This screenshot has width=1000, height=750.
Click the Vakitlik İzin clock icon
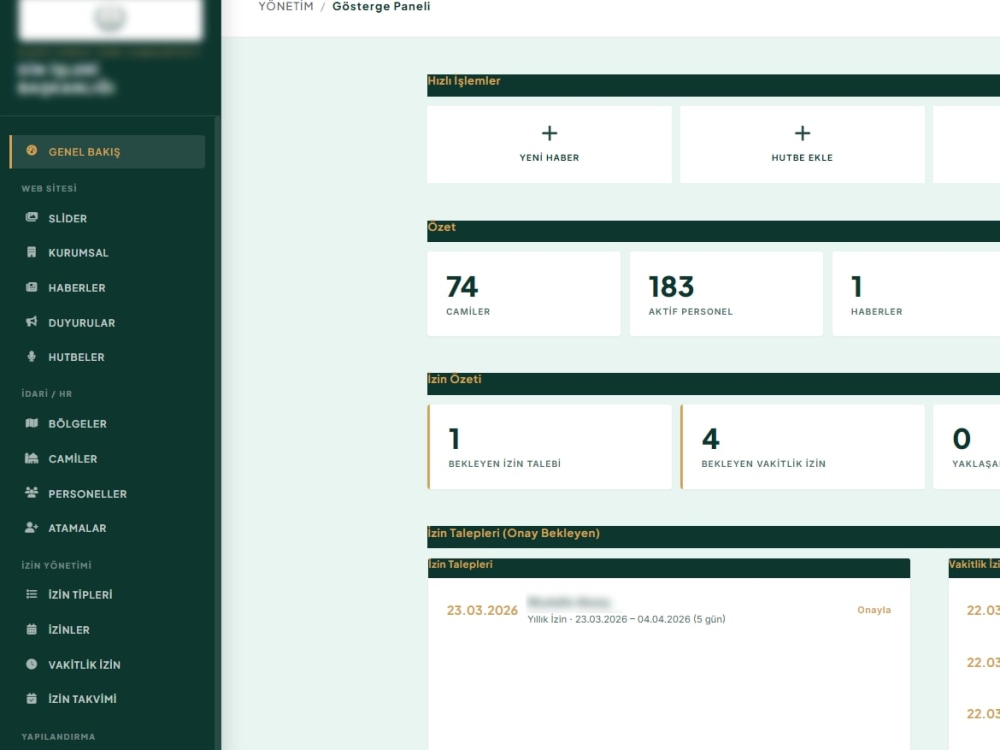31,664
